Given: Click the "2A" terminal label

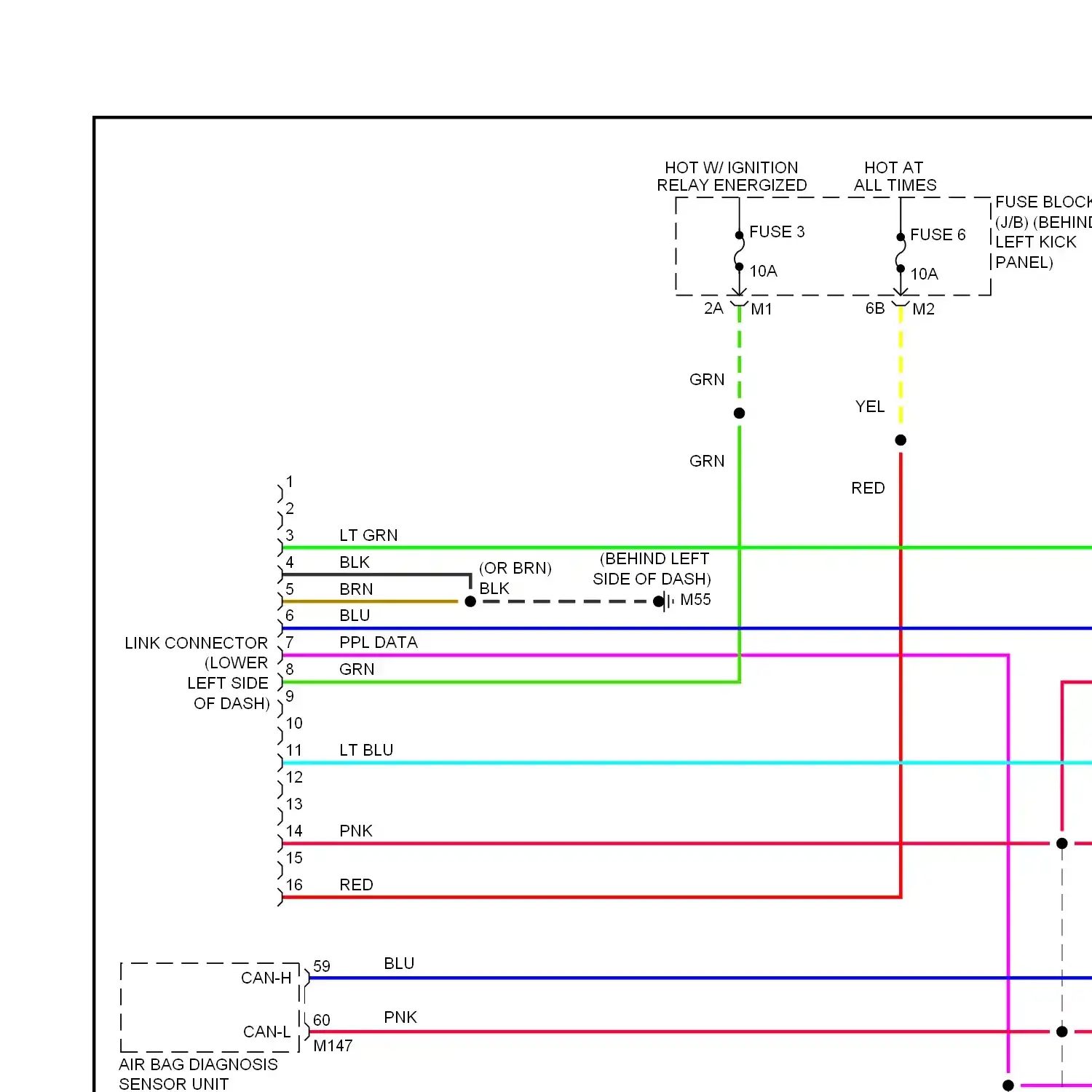Looking at the screenshot, I should tap(713, 308).
